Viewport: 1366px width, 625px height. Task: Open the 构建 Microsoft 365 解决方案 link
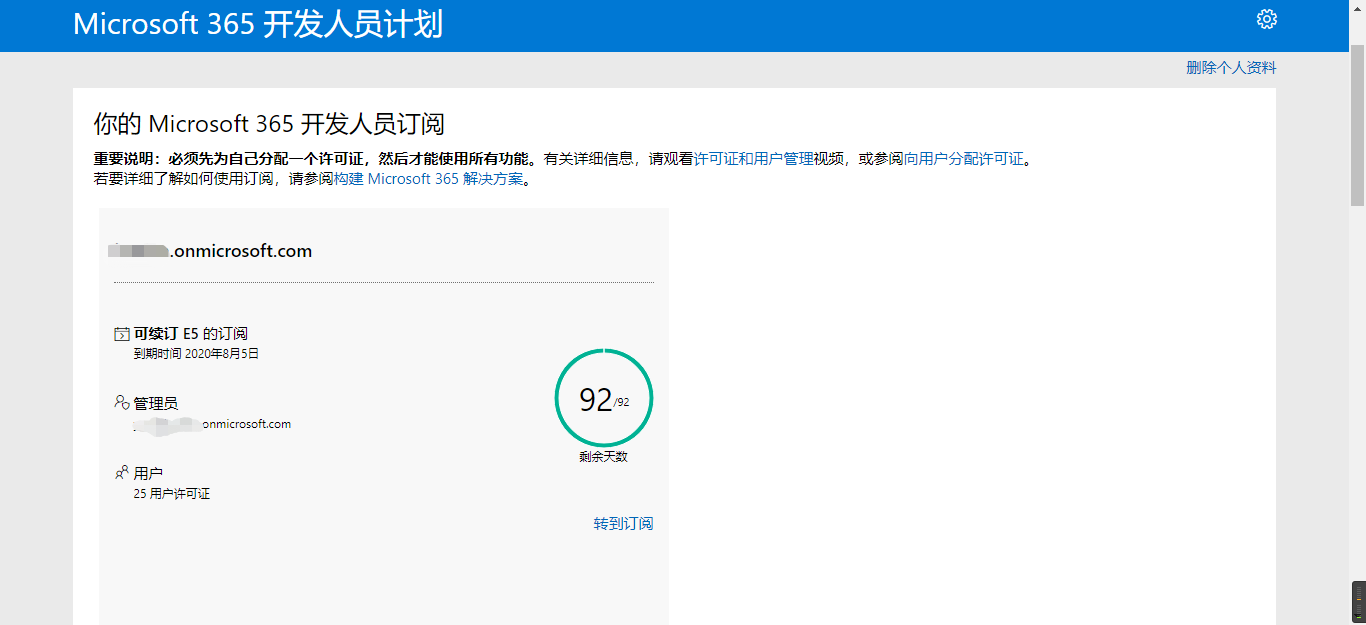[428, 179]
